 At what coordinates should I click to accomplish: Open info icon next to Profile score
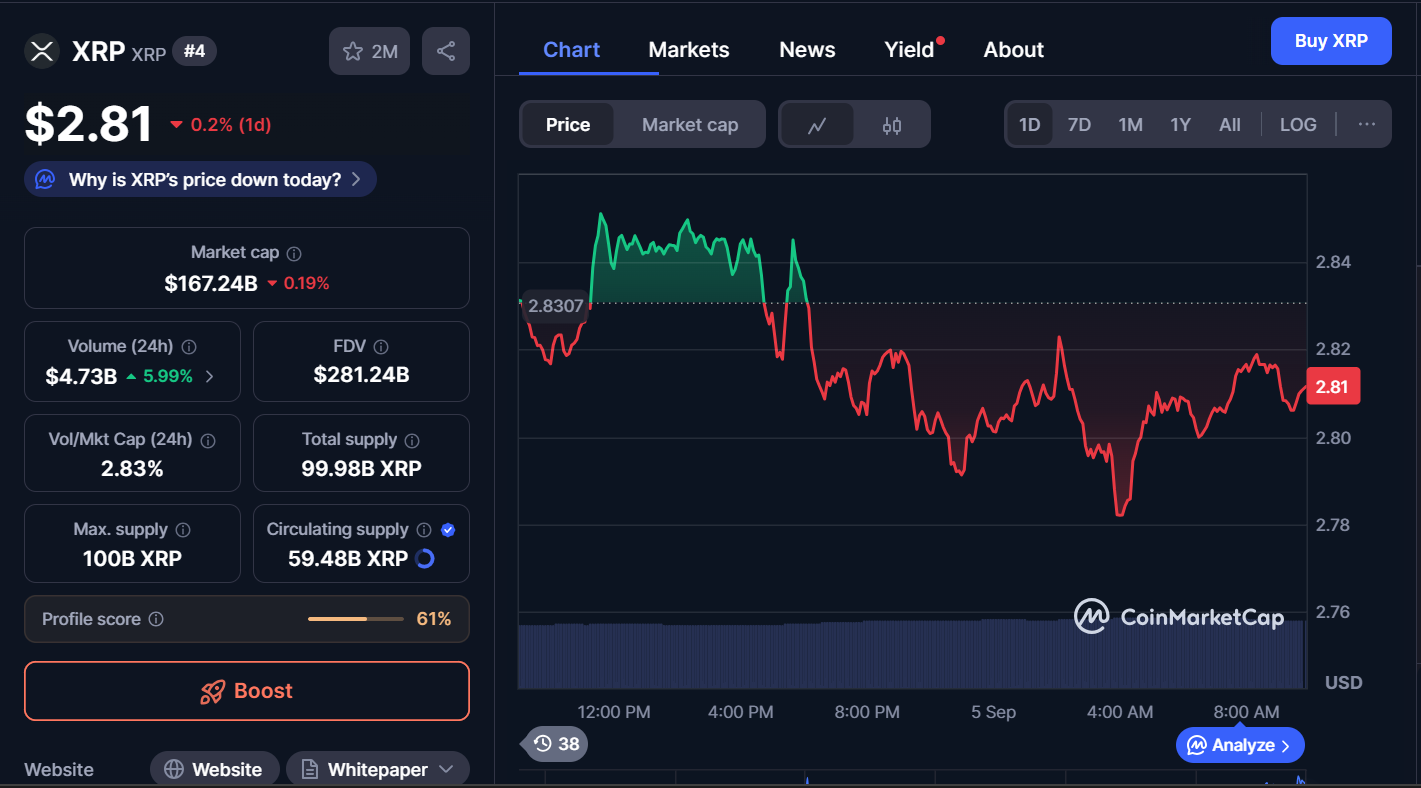[x=156, y=619]
